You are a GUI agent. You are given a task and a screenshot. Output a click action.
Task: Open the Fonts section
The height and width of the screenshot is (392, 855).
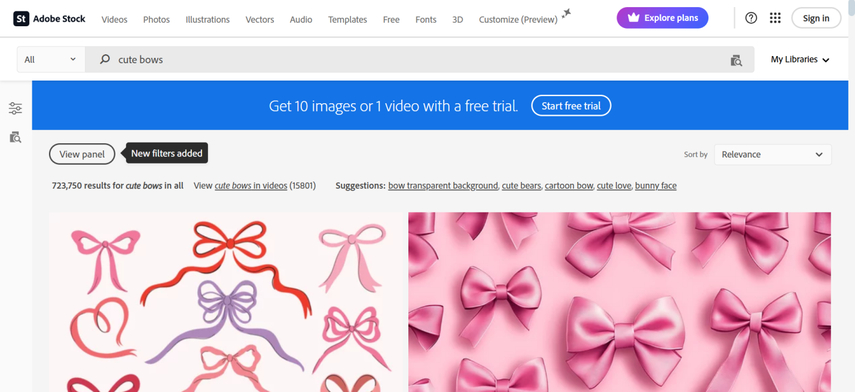[x=426, y=20]
